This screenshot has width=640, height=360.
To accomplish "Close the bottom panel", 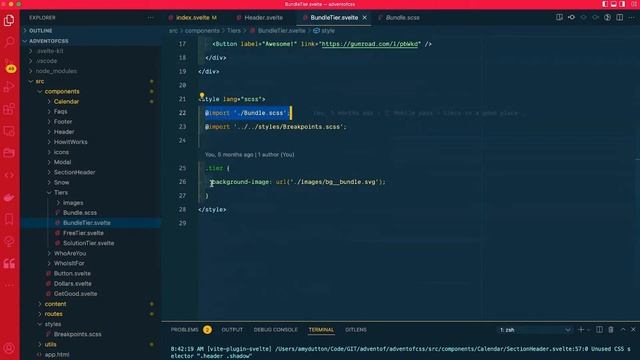I will coord(633,330).
